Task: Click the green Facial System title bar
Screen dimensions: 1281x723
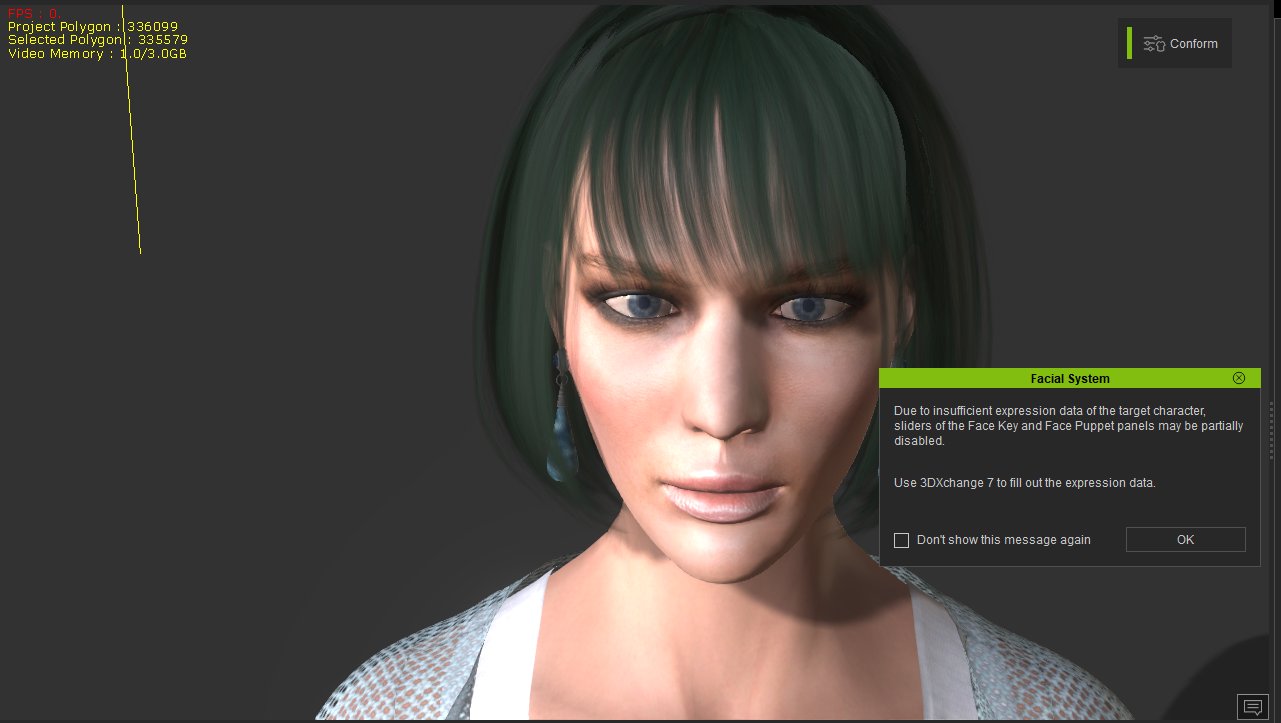Action: 1068,378
